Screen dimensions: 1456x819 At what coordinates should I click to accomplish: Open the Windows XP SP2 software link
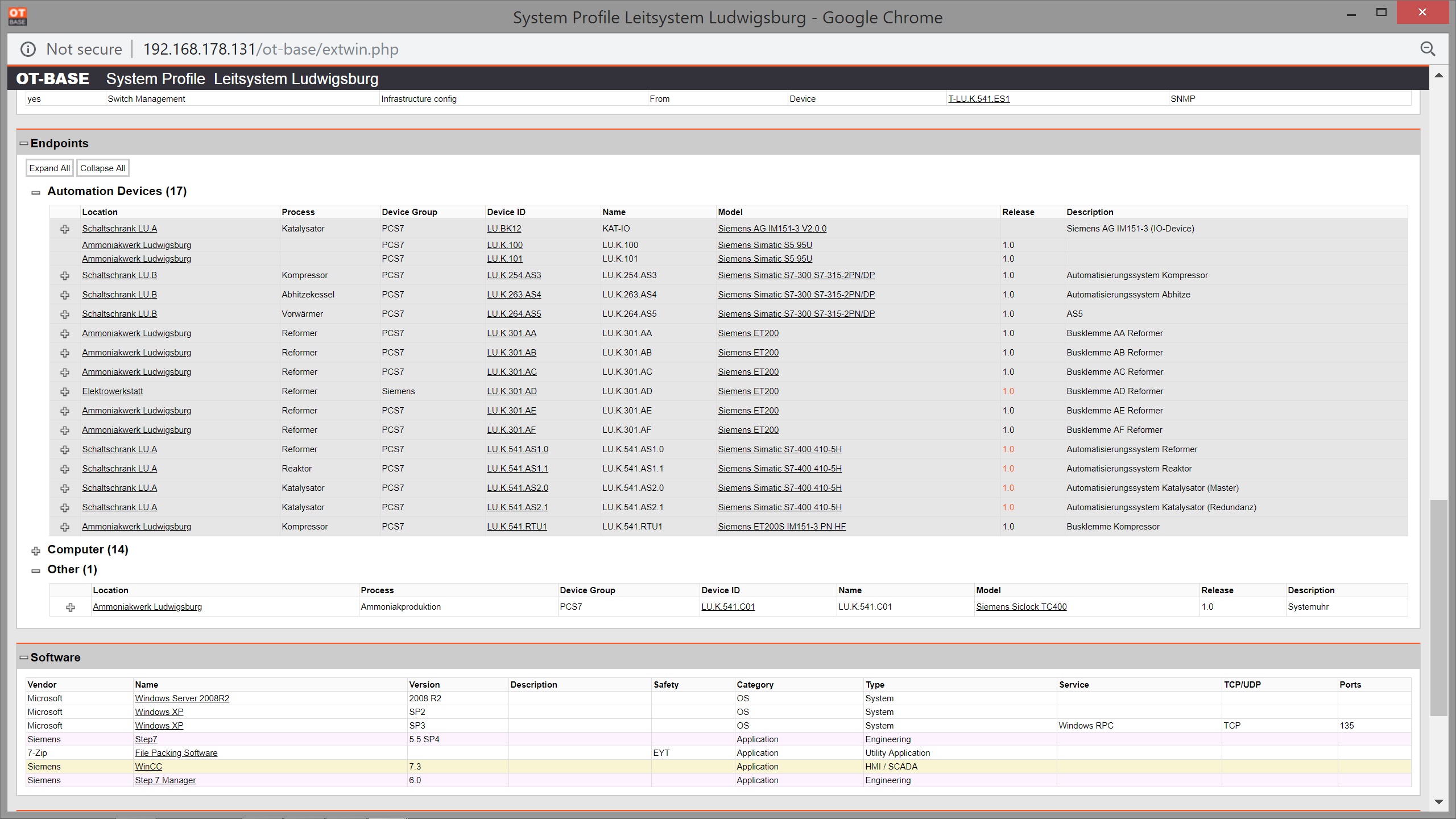159,712
